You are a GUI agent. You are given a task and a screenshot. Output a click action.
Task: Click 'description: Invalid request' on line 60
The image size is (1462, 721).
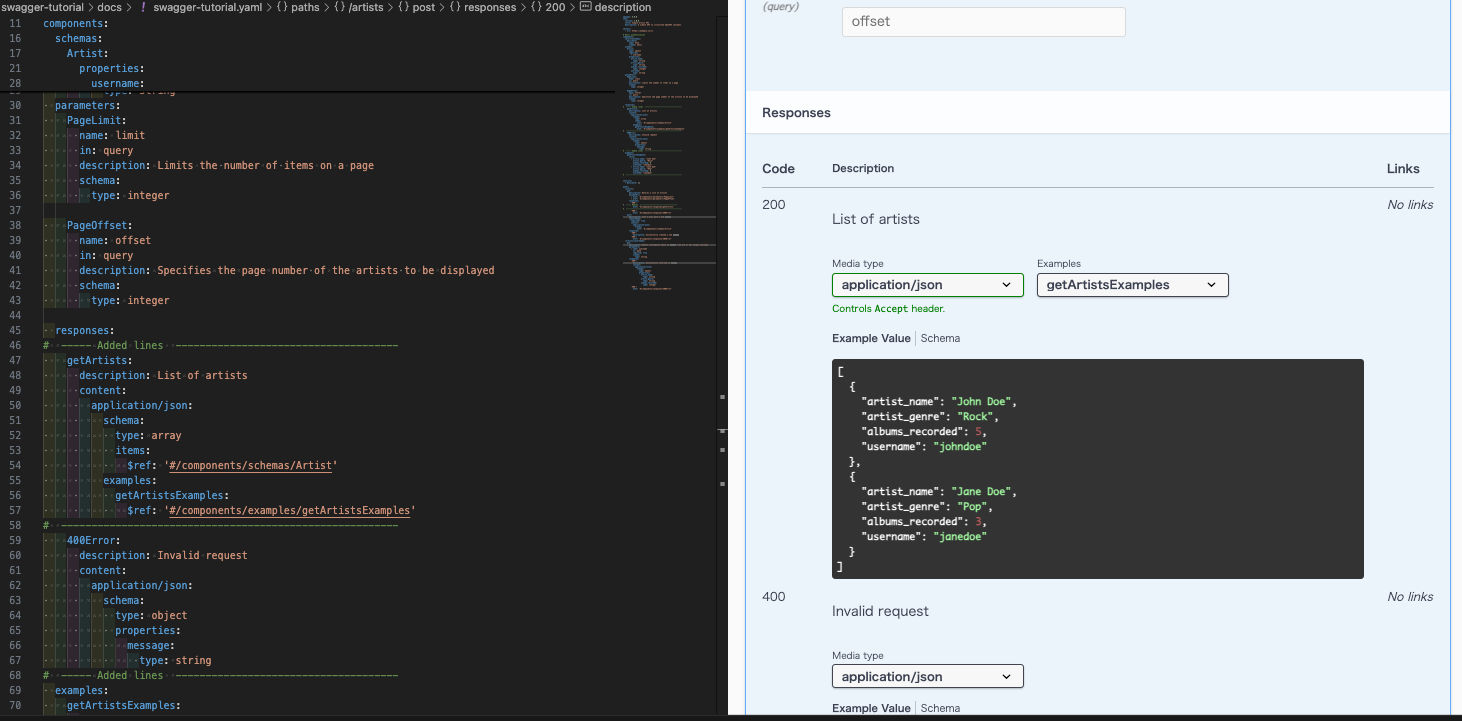(163, 555)
